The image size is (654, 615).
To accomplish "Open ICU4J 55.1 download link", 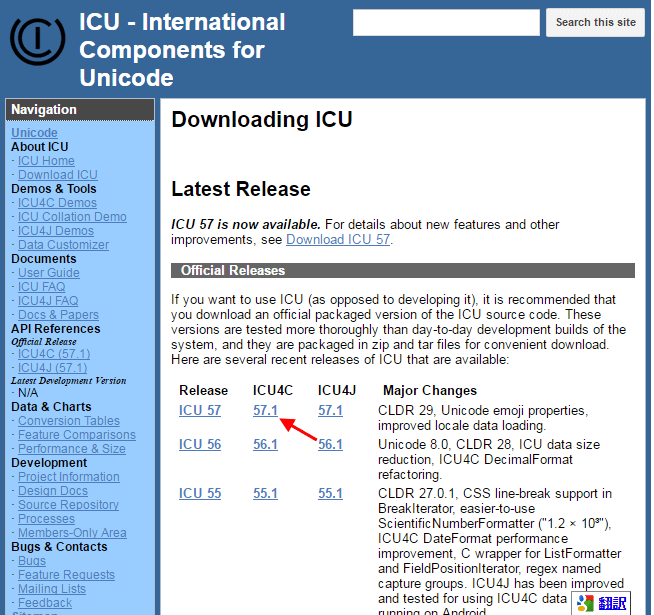I will click(330, 494).
